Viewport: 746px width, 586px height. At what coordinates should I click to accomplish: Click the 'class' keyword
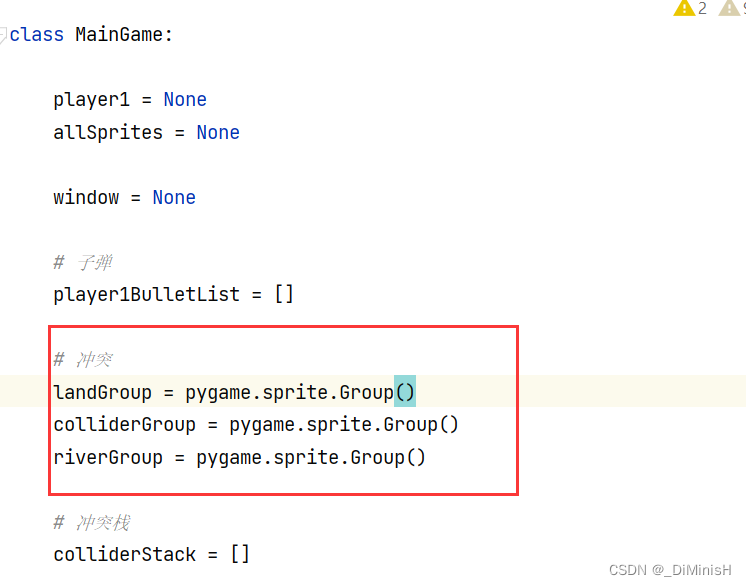point(37,35)
